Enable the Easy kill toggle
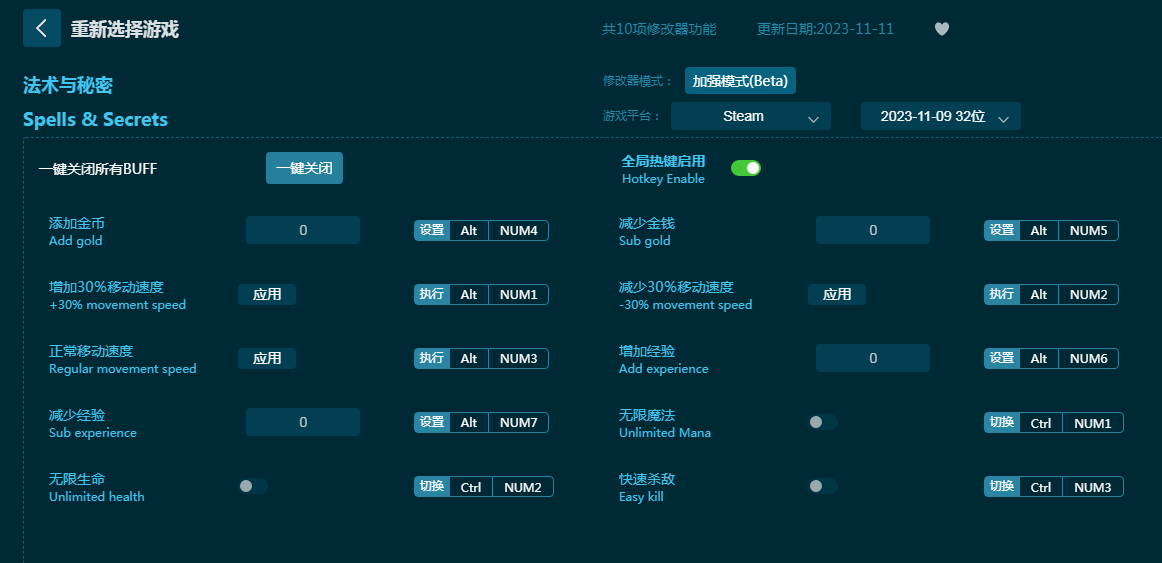The width and height of the screenshot is (1162, 563). coord(823,486)
